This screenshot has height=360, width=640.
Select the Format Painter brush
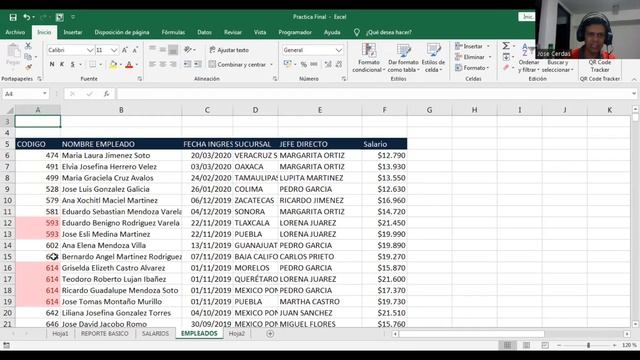tap(28, 67)
